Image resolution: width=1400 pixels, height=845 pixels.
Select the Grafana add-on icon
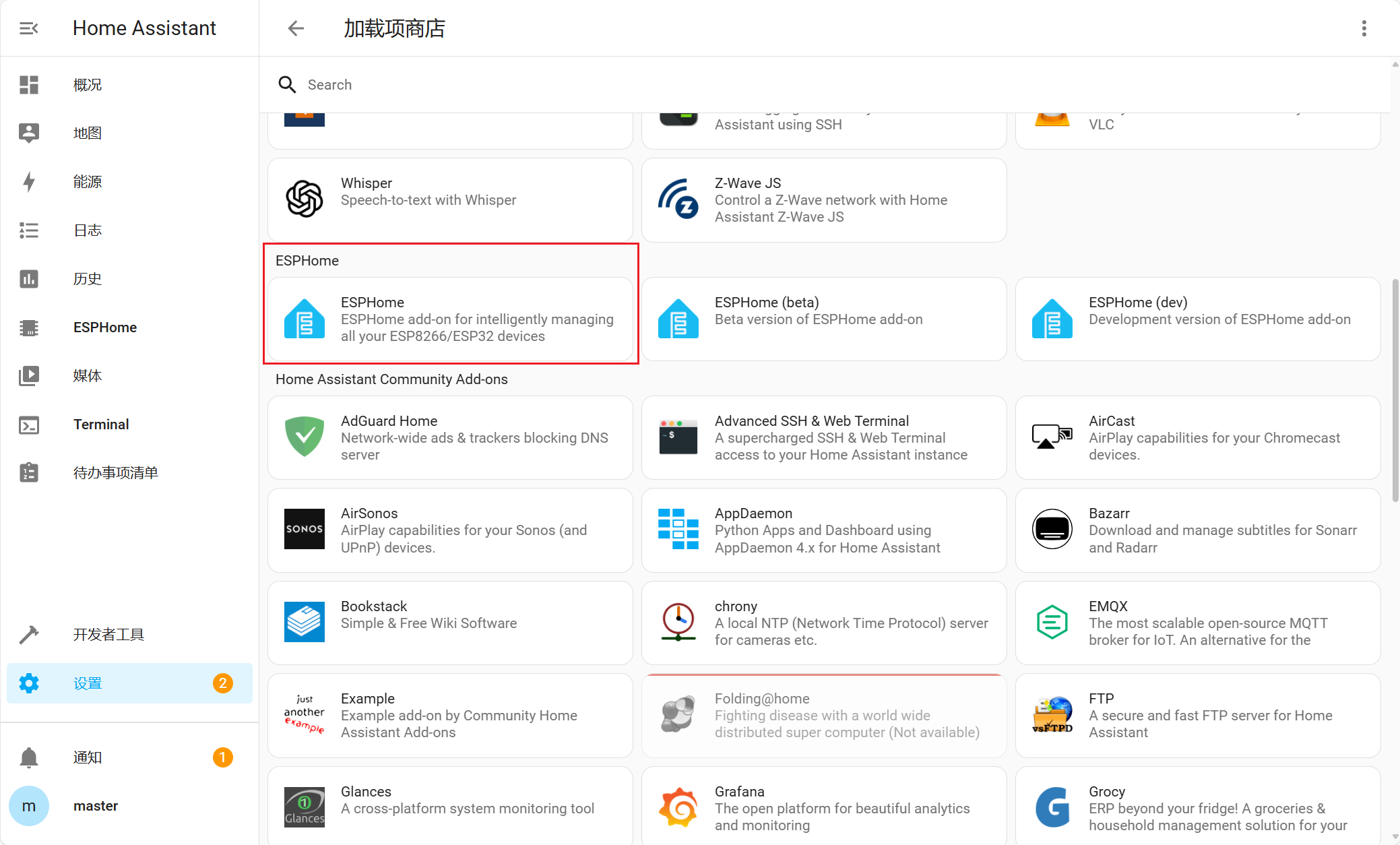[x=678, y=807]
